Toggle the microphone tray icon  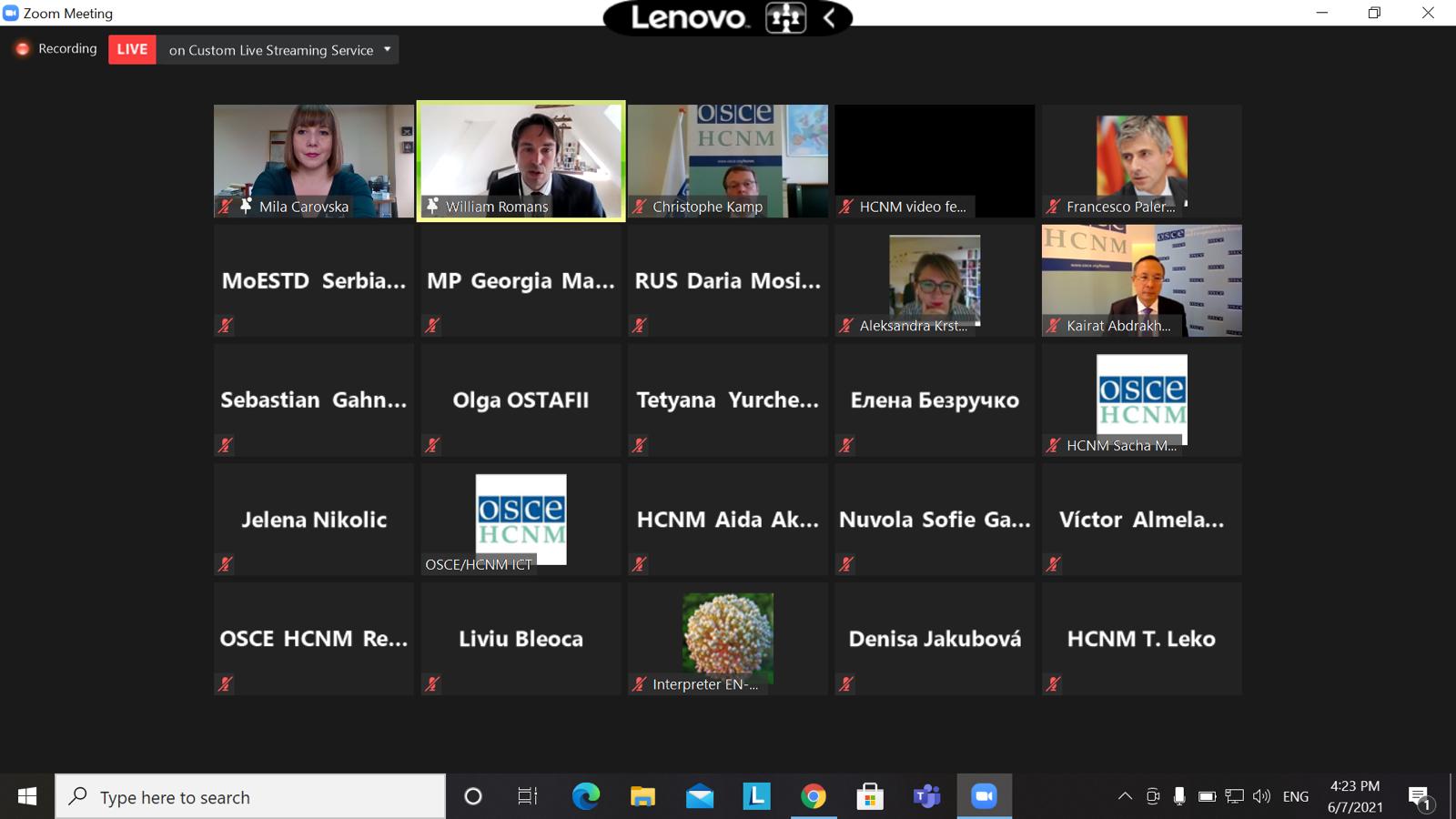(x=1179, y=796)
